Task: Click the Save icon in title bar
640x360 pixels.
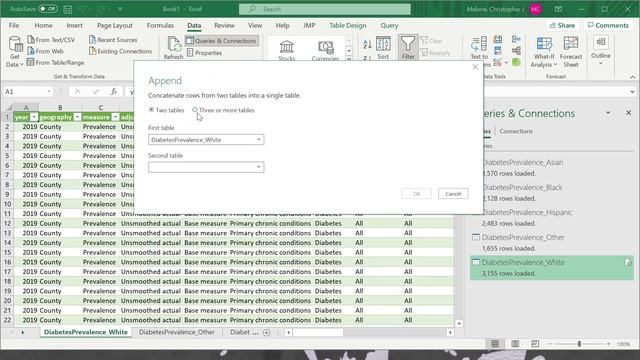Action: pos(68,9)
